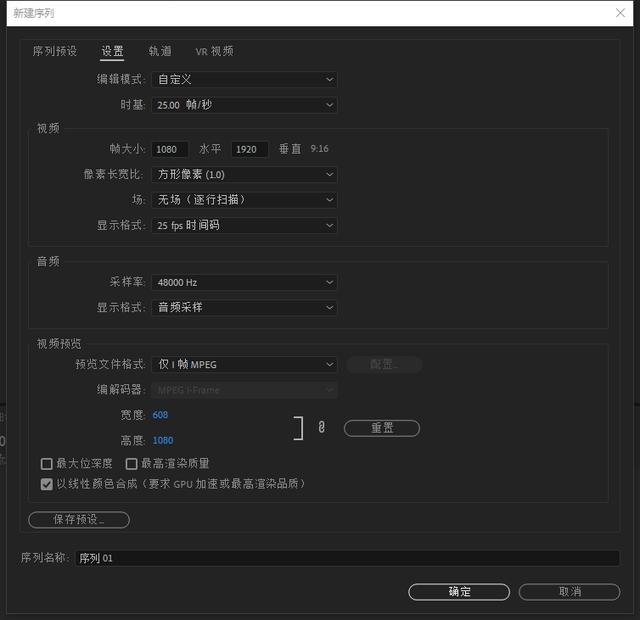Enable the 最高渲染质量 checkbox
This screenshot has width=640, height=620.
pyautogui.click(x=131, y=464)
